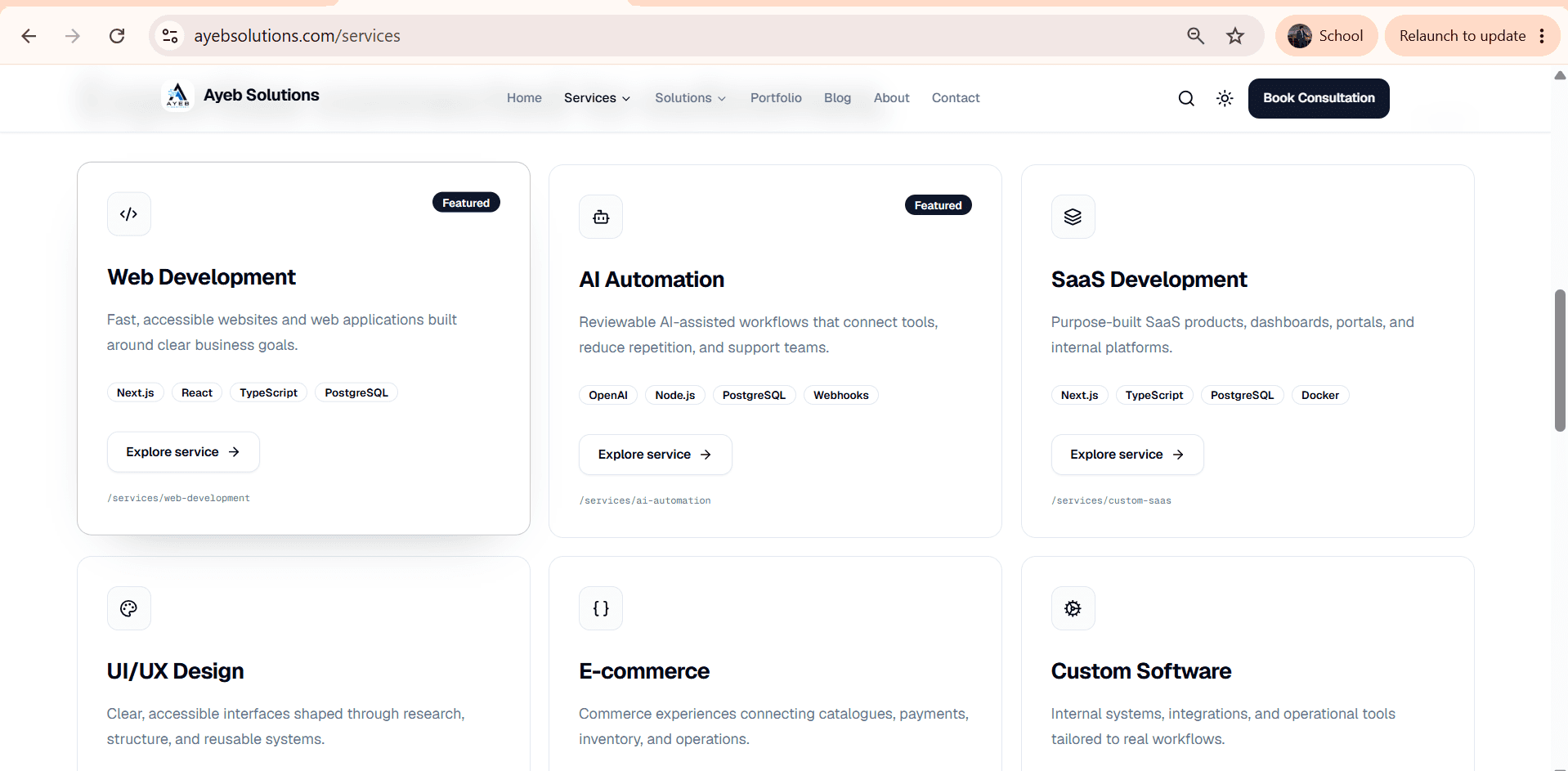Explore service for SaaS Development

[x=1127, y=455]
